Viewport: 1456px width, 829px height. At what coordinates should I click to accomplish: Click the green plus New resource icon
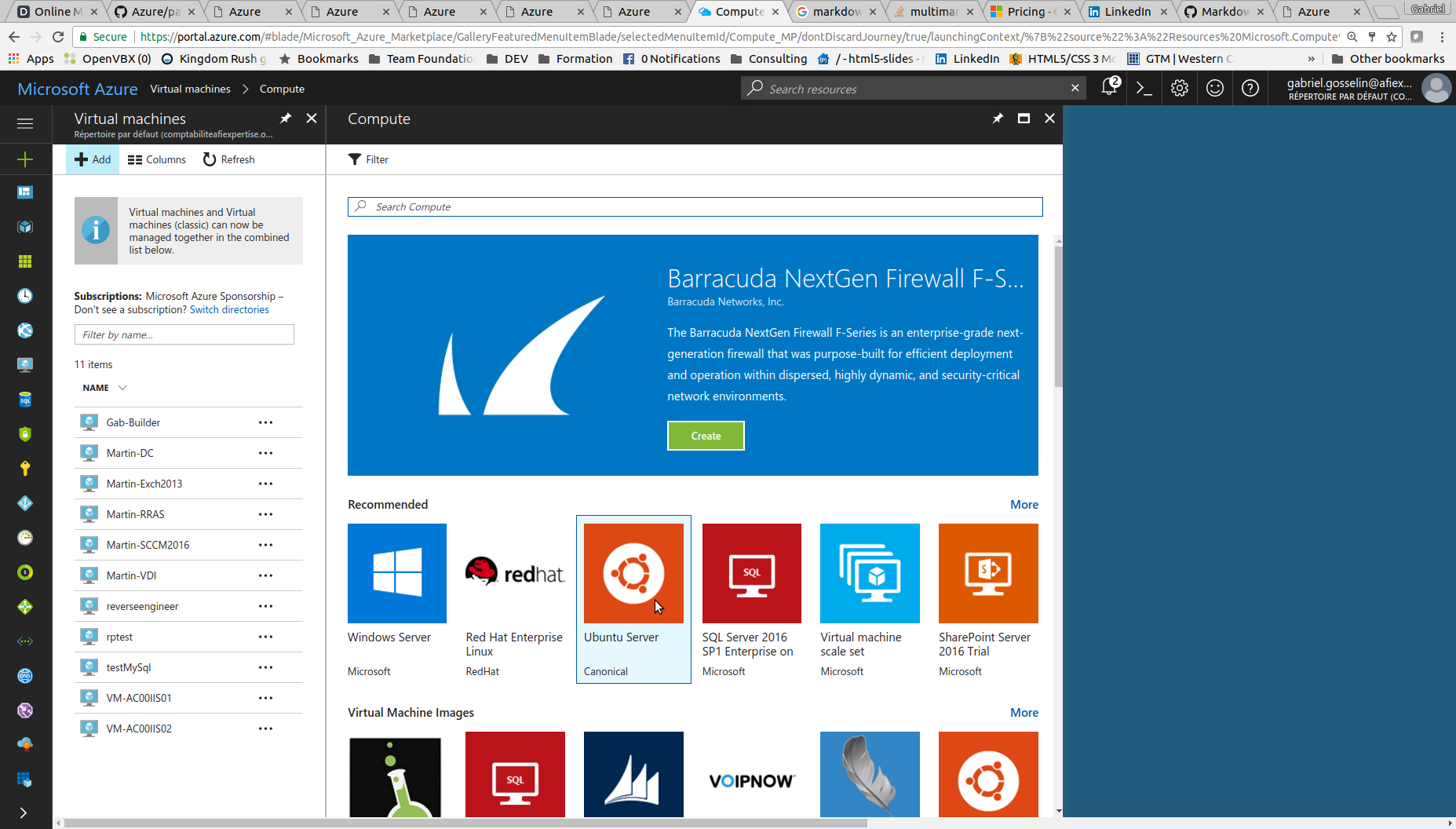pyautogui.click(x=25, y=159)
